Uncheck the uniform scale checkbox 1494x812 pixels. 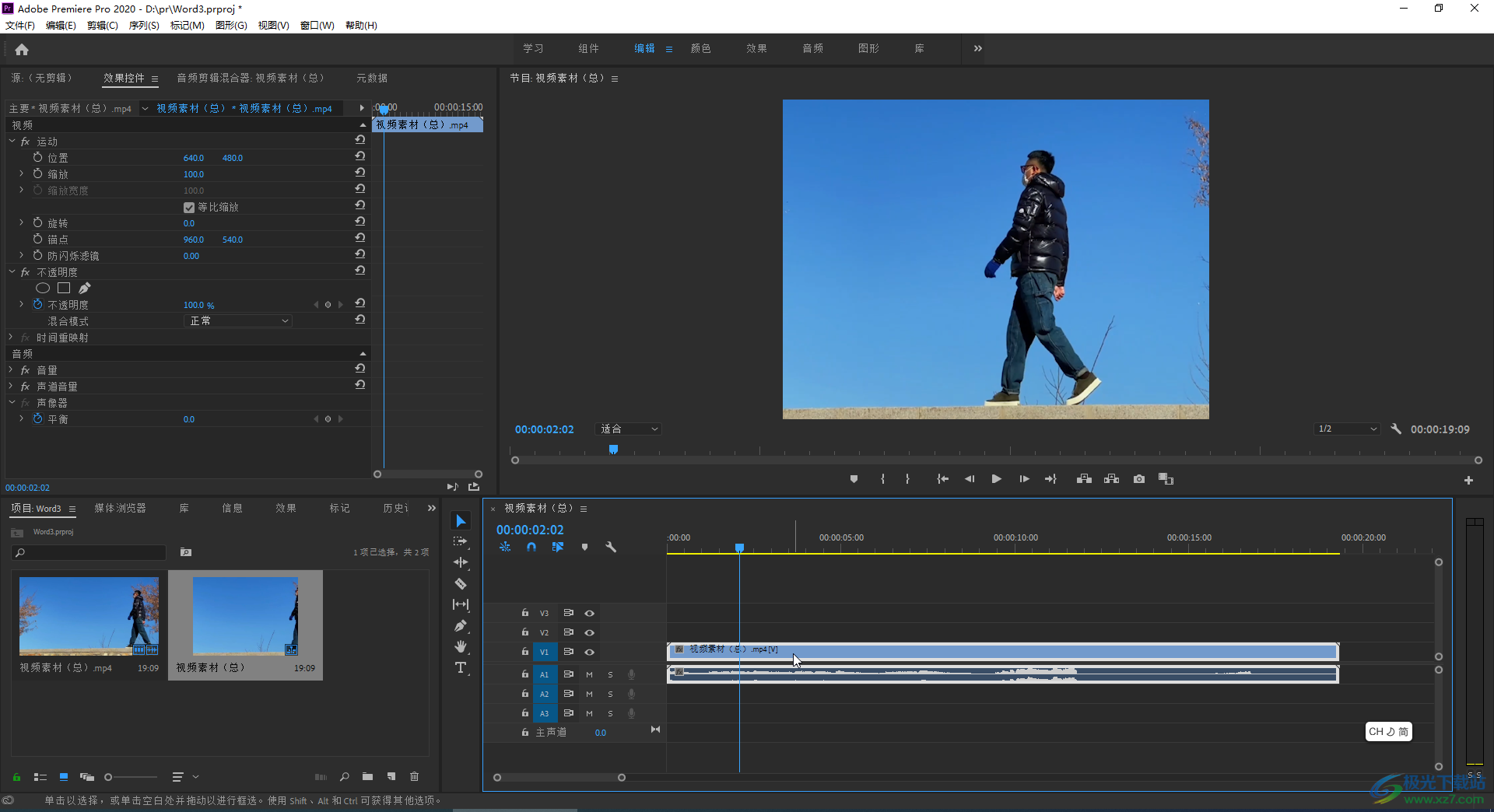[188, 207]
